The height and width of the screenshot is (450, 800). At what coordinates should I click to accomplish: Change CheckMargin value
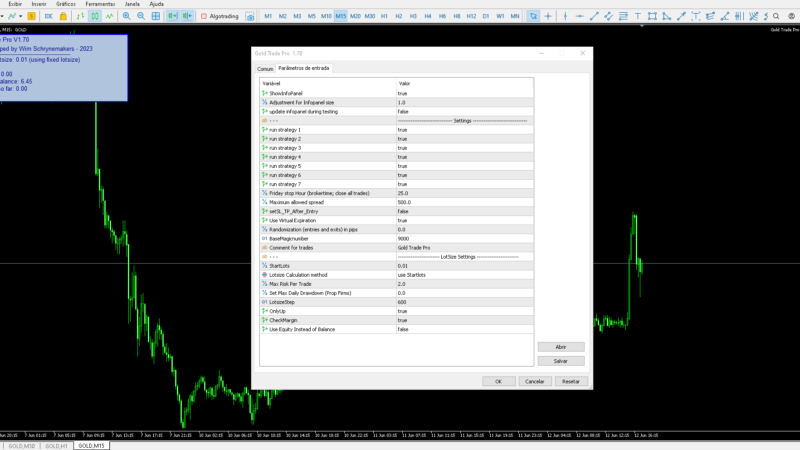click(465, 320)
